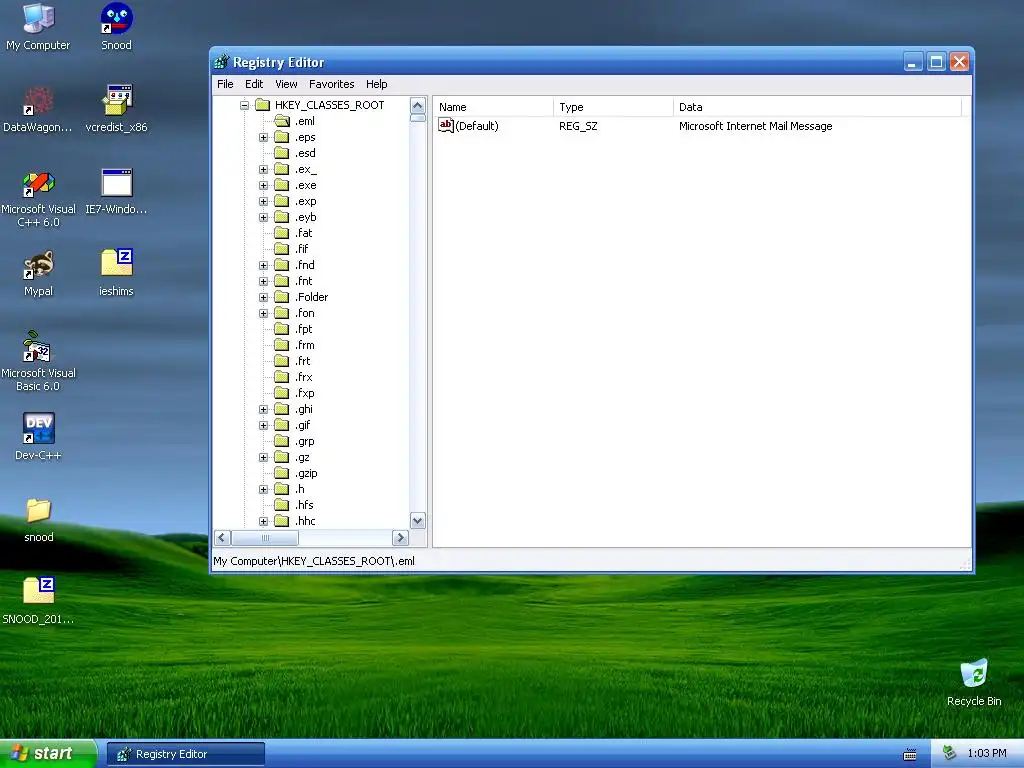Open the View menu

click(x=286, y=84)
